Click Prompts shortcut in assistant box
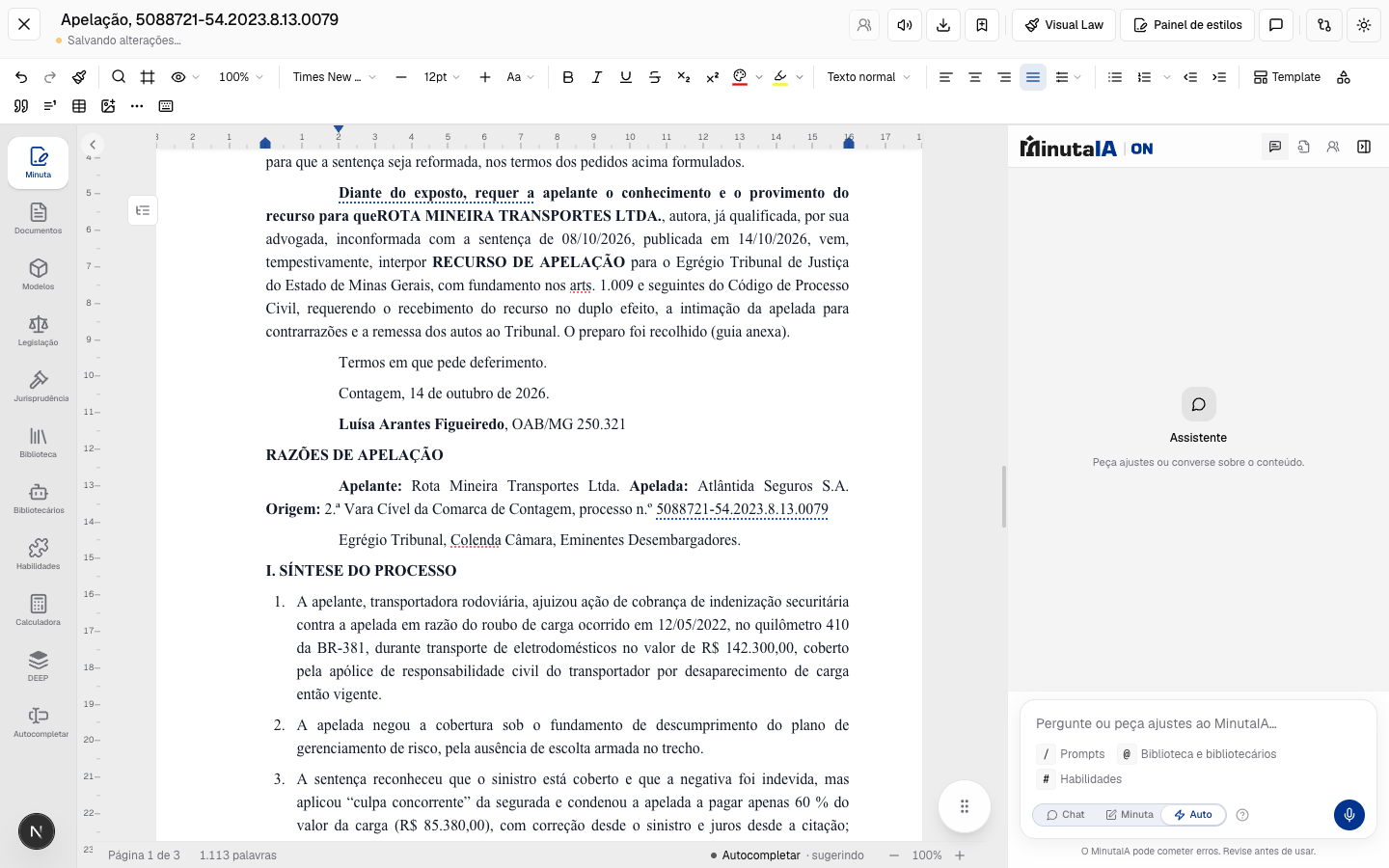This screenshot has height=868, width=1389. click(x=1072, y=754)
